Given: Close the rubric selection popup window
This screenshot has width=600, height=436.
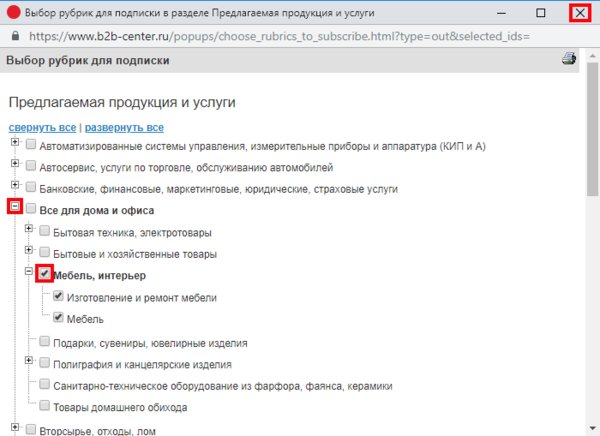Looking at the screenshot, I should coord(580,13).
